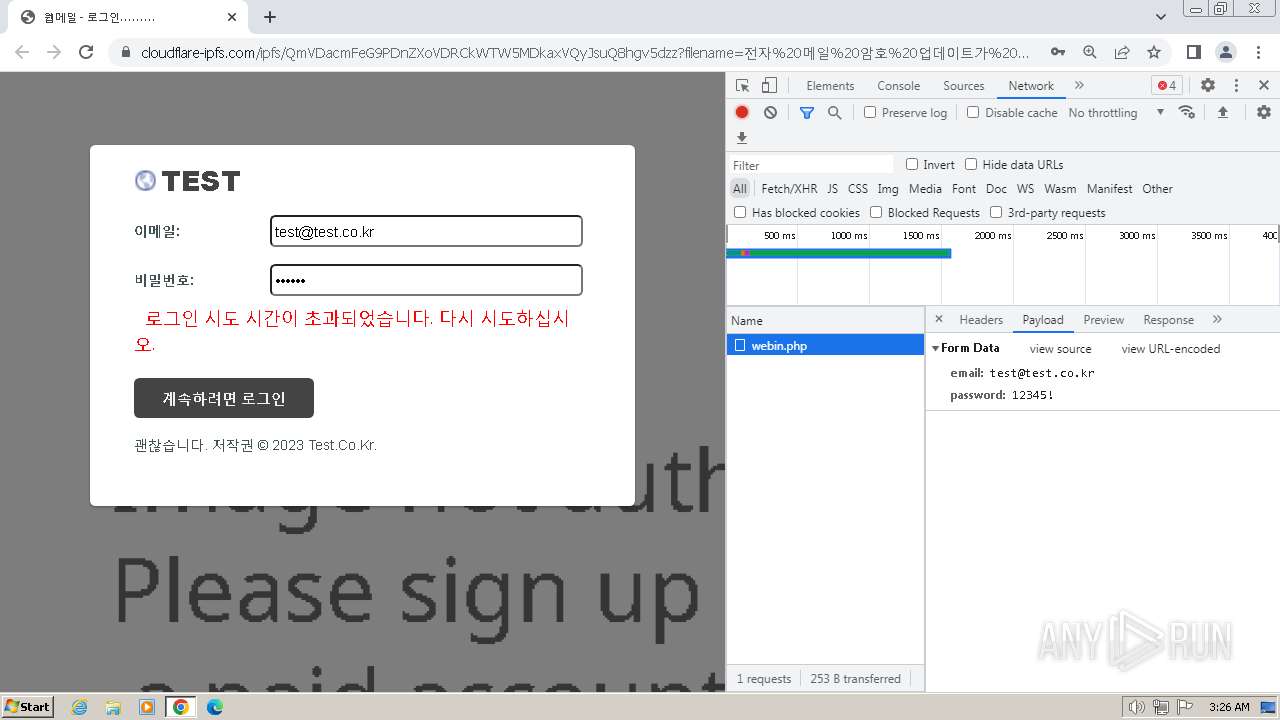The width and height of the screenshot is (1280, 720).
Task: Open the Windows Start button
Action: point(28,706)
